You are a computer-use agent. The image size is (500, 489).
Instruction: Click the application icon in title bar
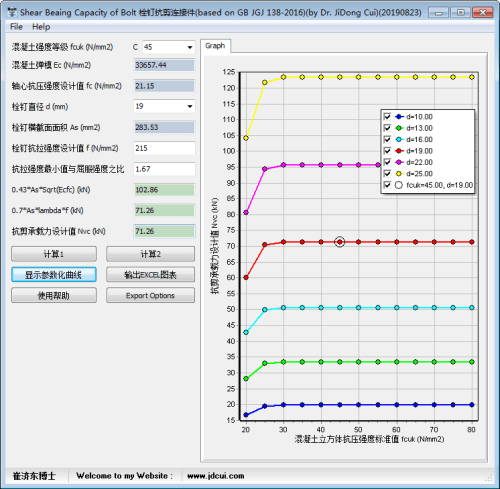(x=12, y=12)
